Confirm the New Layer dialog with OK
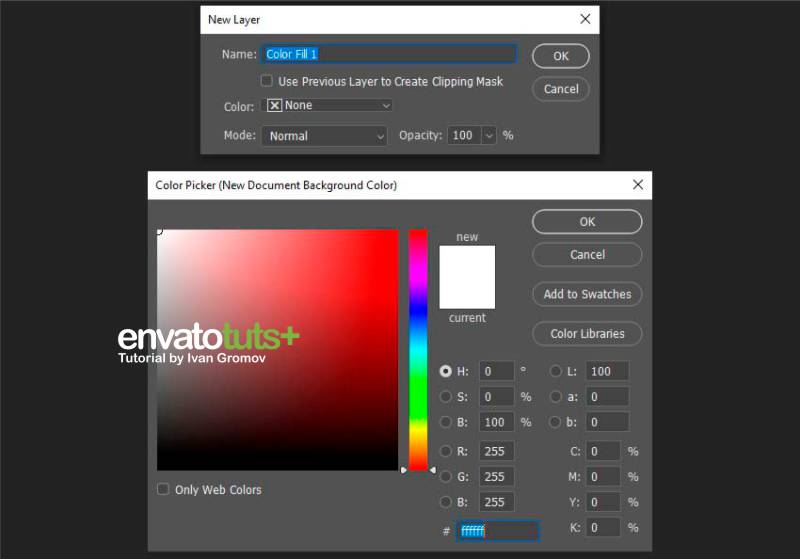This screenshot has width=800, height=559. click(x=561, y=56)
